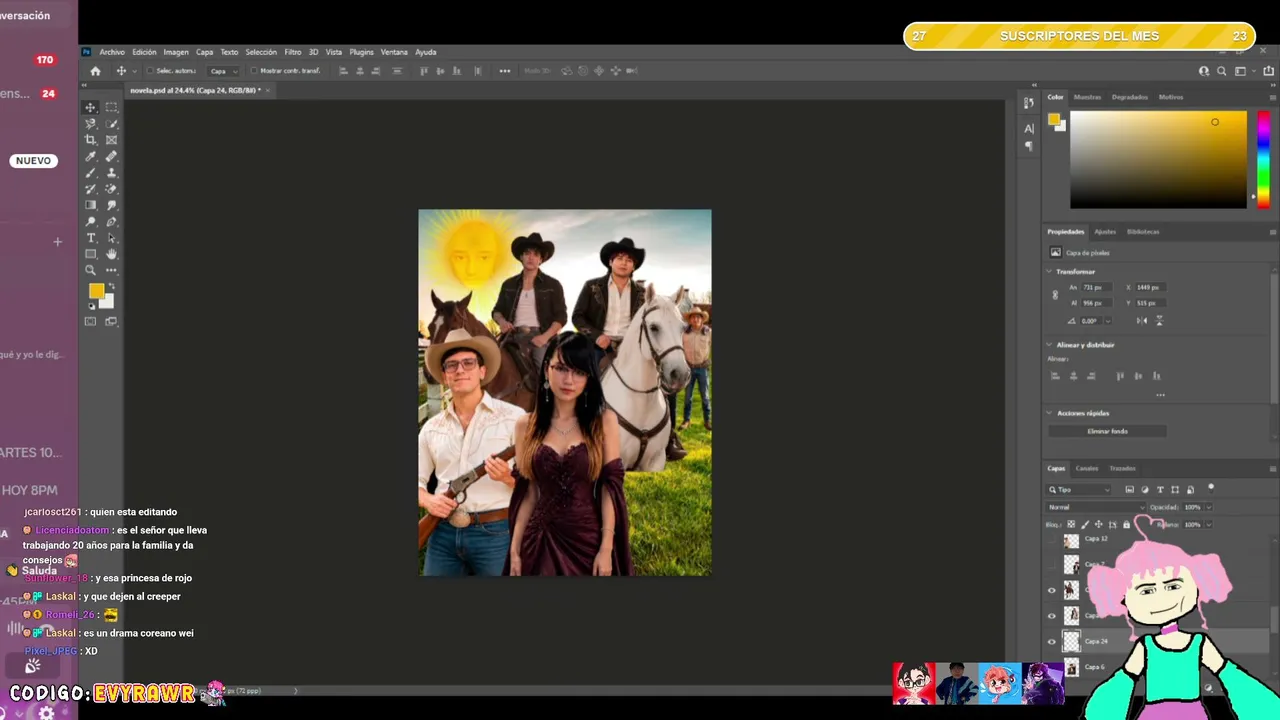Viewport: 1280px width, 720px height.
Task: Open the Archivo menu
Action: coord(112,52)
